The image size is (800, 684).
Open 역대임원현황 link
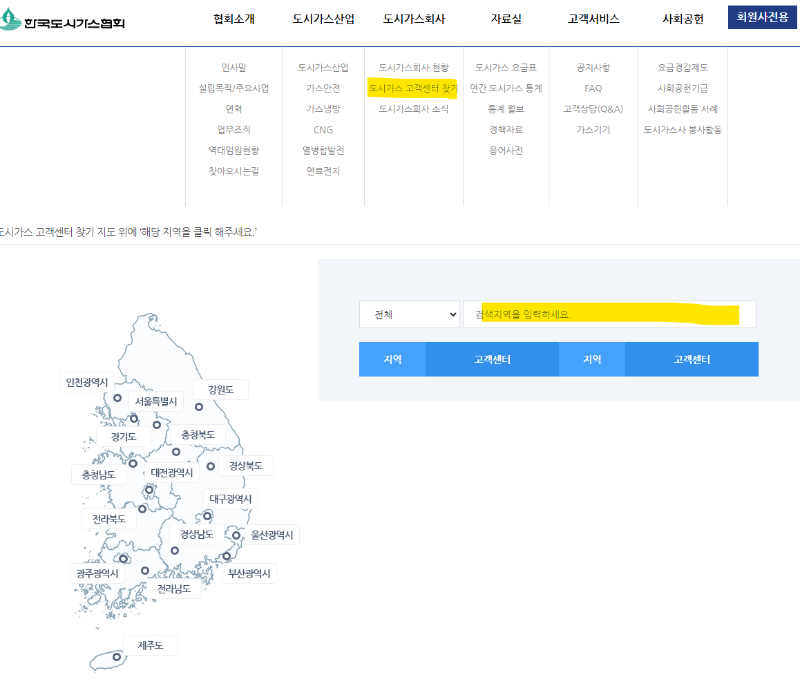pyautogui.click(x=234, y=150)
